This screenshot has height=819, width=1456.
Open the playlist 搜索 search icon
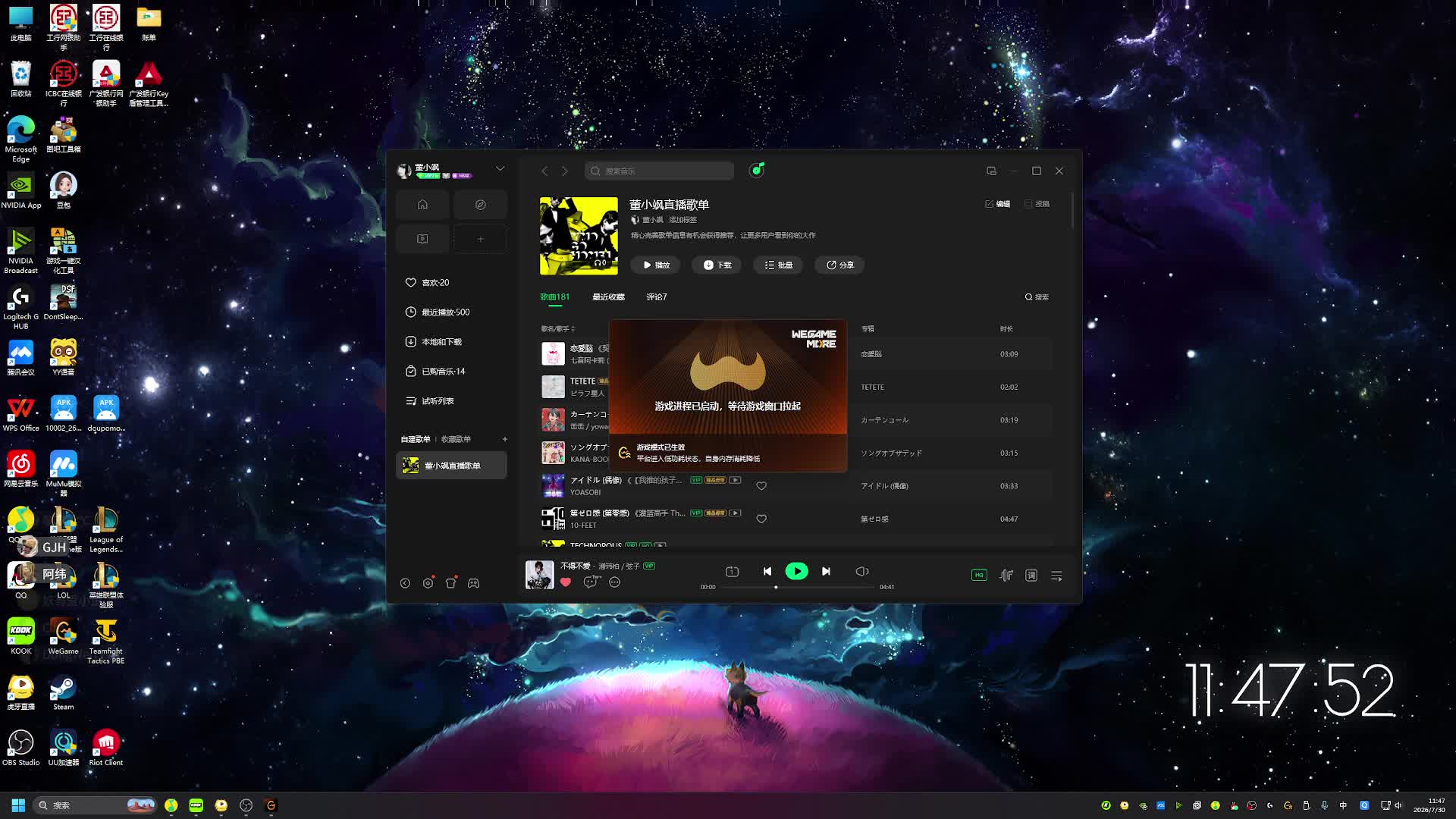point(1037,297)
